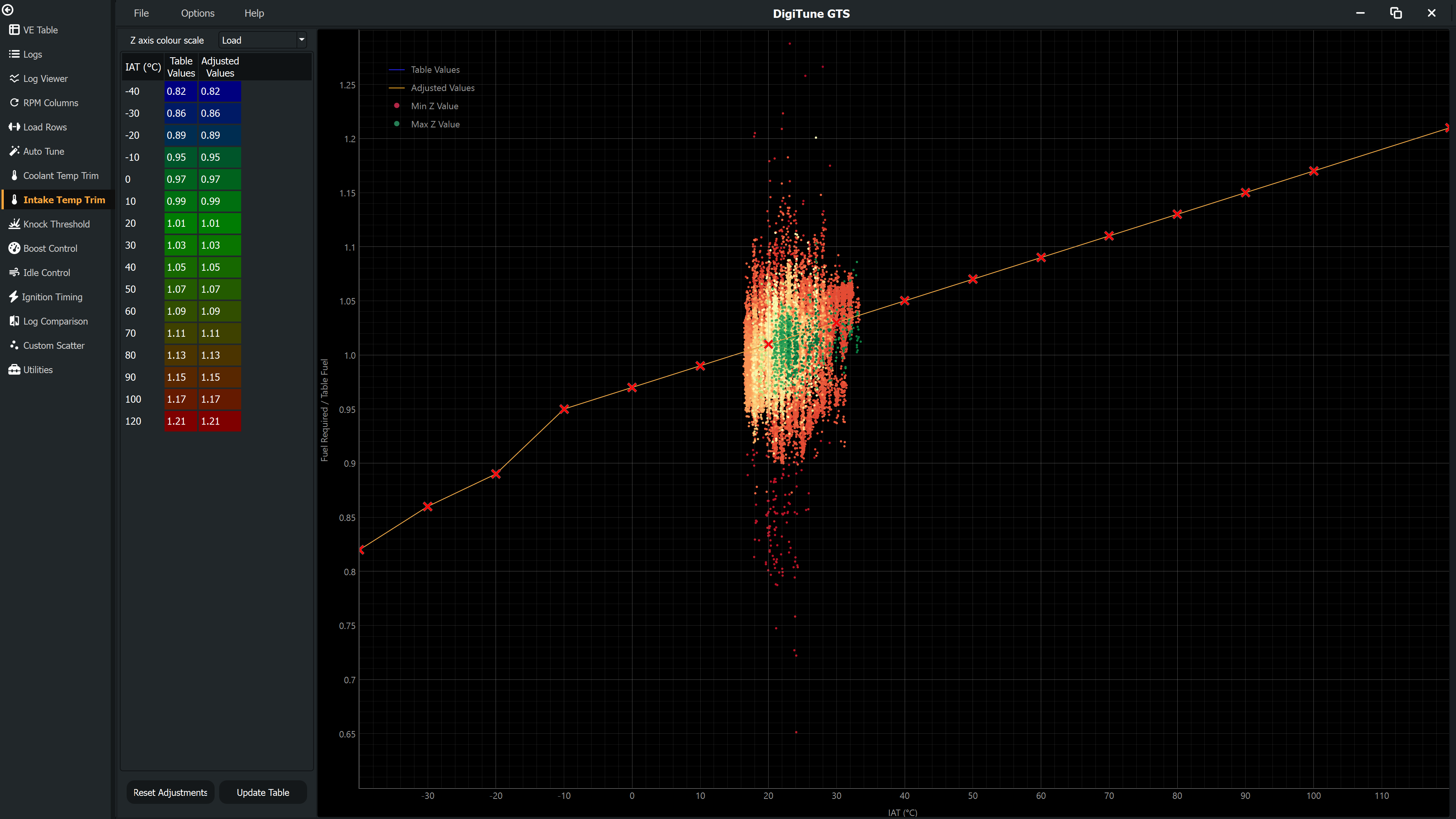Open the Auto Tune wand icon
Image resolution: width=1456 pixels, height=819 pixels.
click(14, 152)
